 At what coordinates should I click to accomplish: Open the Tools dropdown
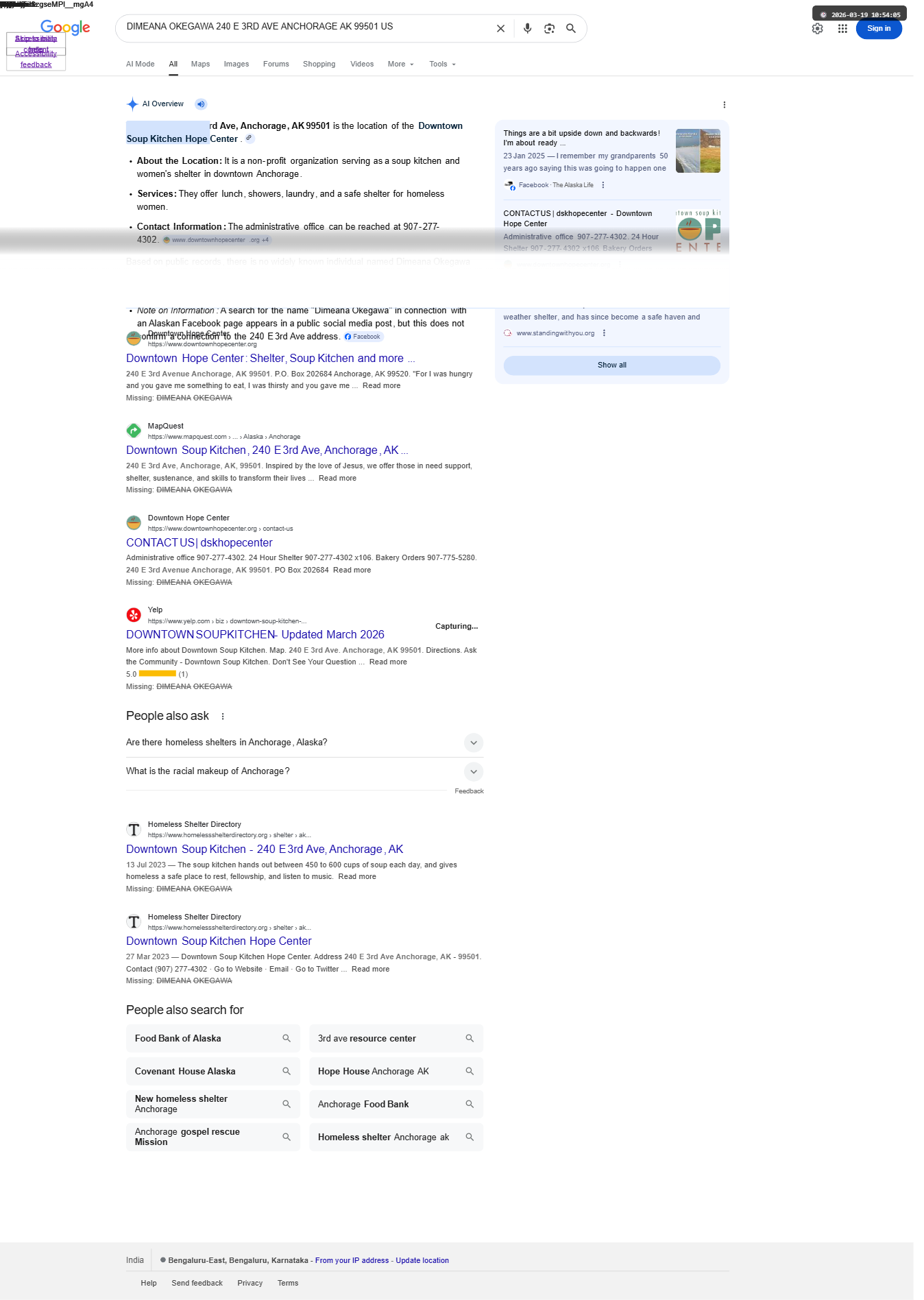coord(443,64)
